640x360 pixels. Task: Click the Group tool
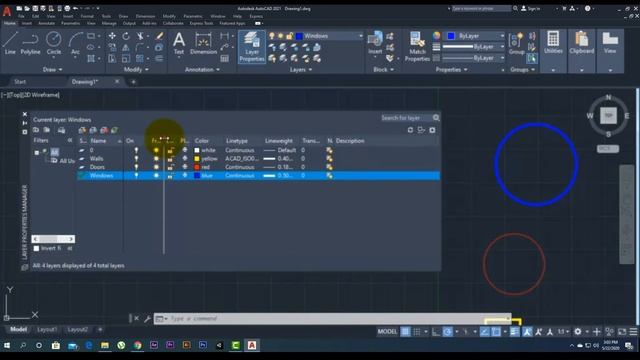pyautogui.click(x=516, y=44)
